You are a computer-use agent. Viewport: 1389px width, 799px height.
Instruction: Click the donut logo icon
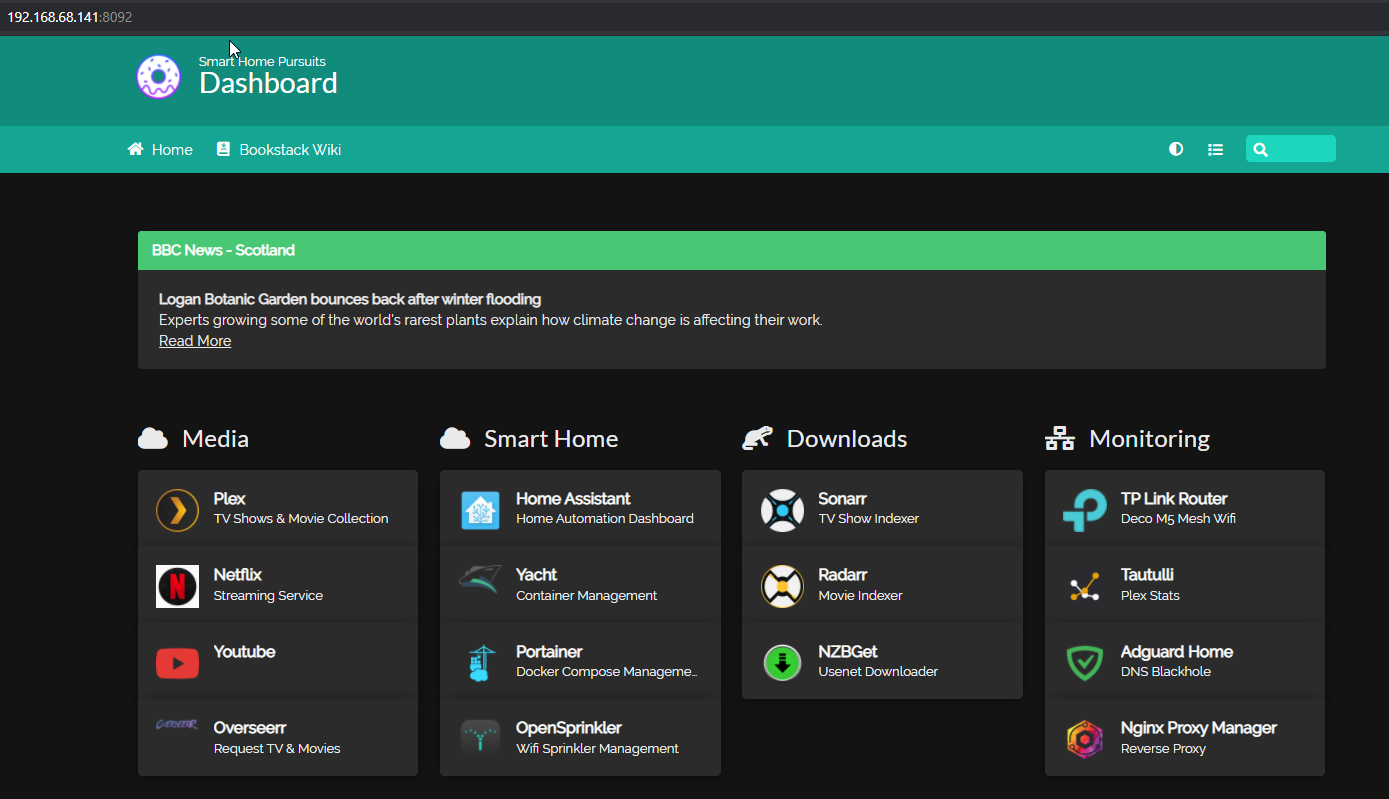pos(158,77)
